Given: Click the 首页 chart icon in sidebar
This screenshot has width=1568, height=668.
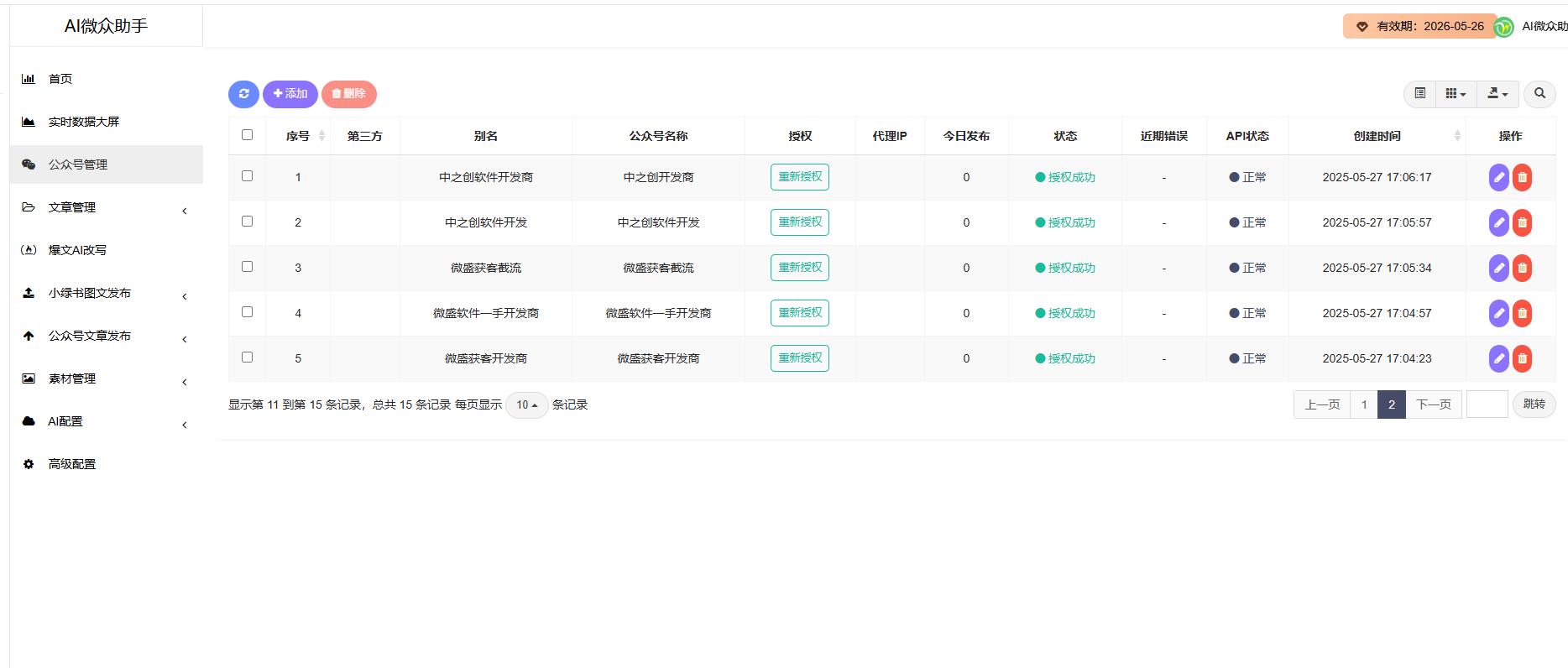Looking at the screenshot, I should pyautogui.click(x=29, y=79).
